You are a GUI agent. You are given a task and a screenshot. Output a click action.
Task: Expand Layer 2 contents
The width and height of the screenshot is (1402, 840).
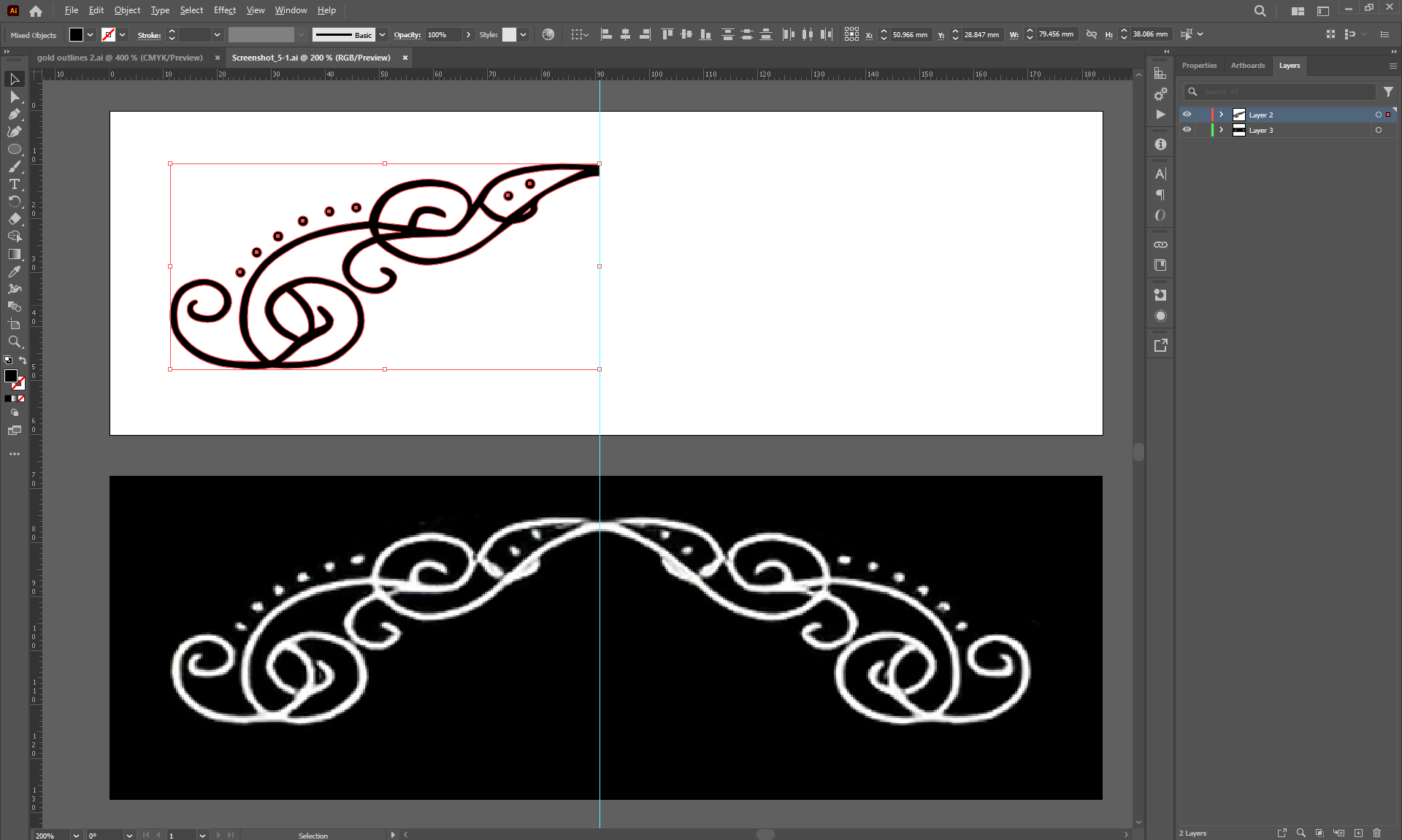coord(1221,115)
